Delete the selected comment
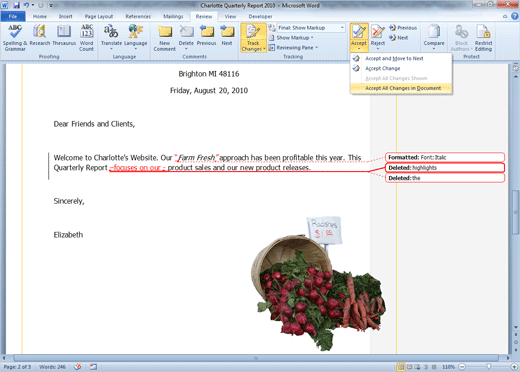Image resolution: width=520 pixels, height=372 pixels. tap(186, 37)
